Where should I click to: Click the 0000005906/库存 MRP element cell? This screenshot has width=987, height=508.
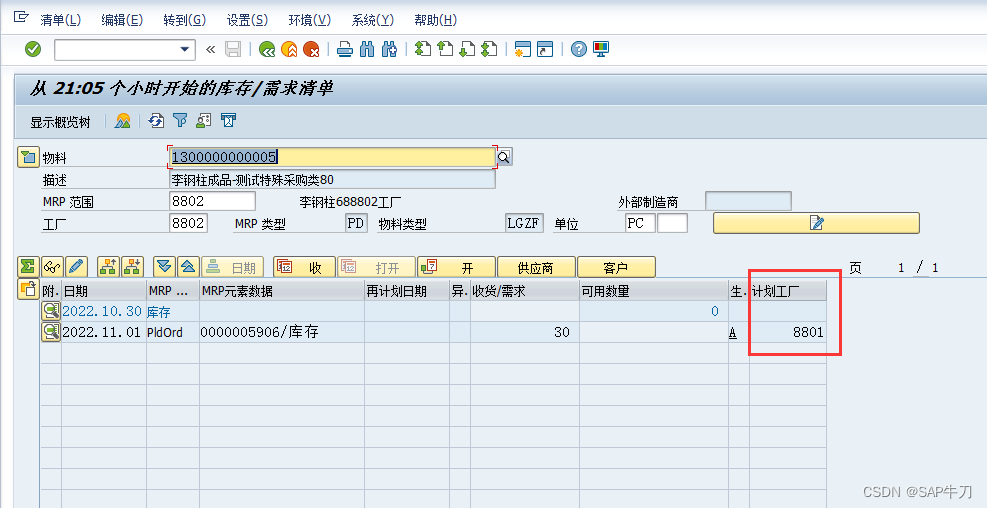point(281,332)
